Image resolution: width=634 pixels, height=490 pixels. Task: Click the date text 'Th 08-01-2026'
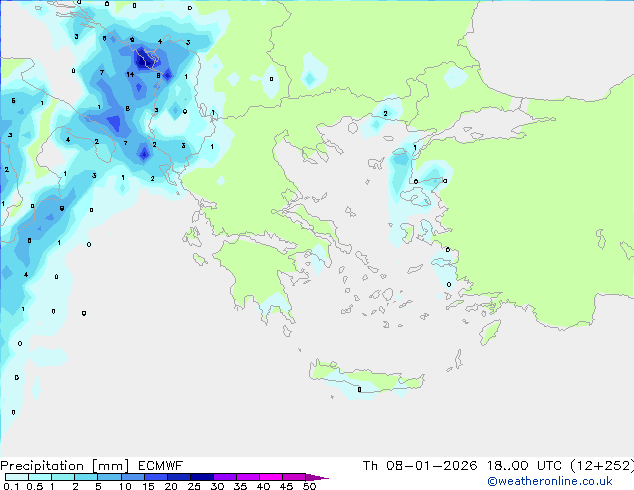420,466
